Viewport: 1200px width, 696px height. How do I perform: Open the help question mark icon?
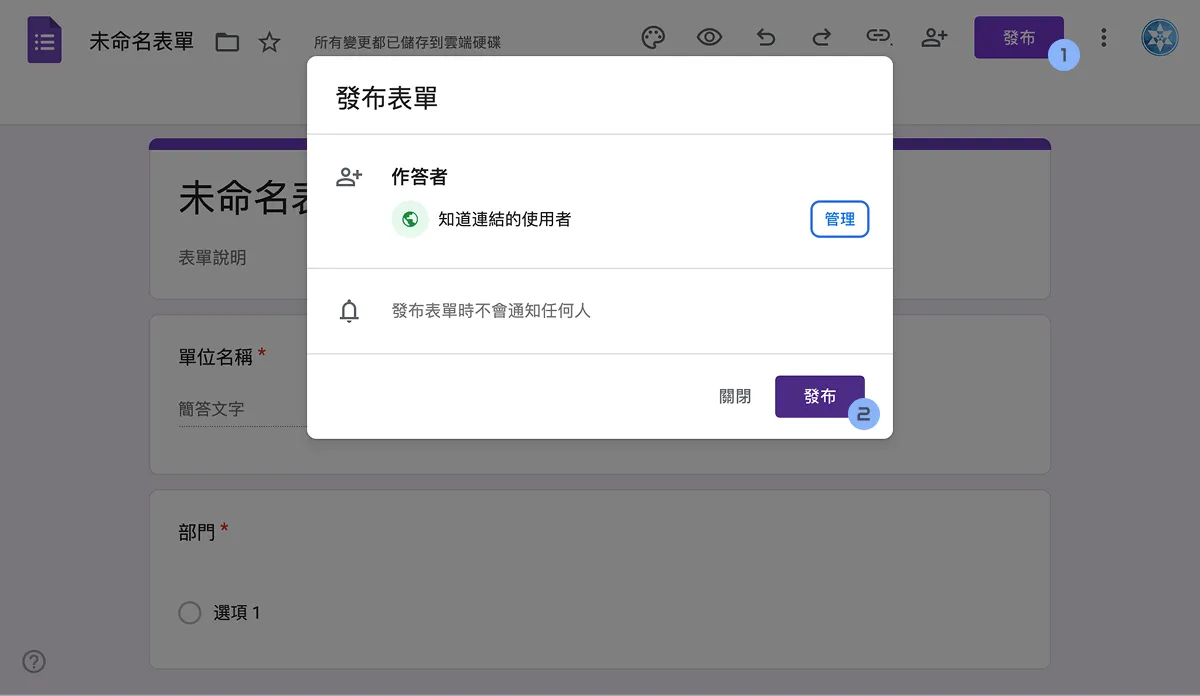34,661
